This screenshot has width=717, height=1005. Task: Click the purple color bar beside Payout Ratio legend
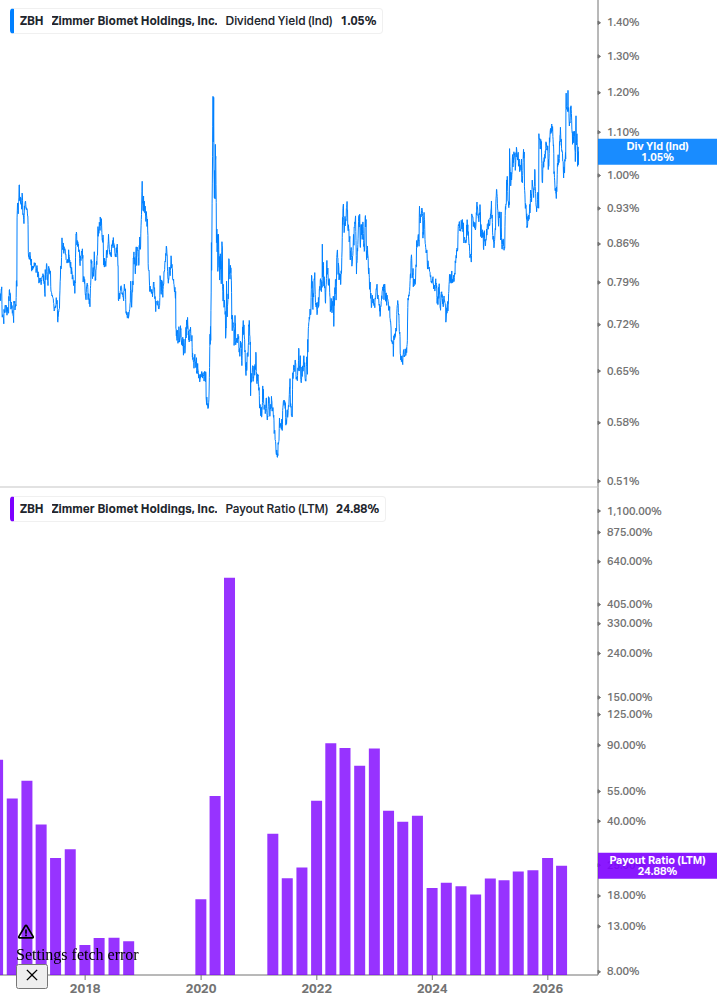[12, 509]
